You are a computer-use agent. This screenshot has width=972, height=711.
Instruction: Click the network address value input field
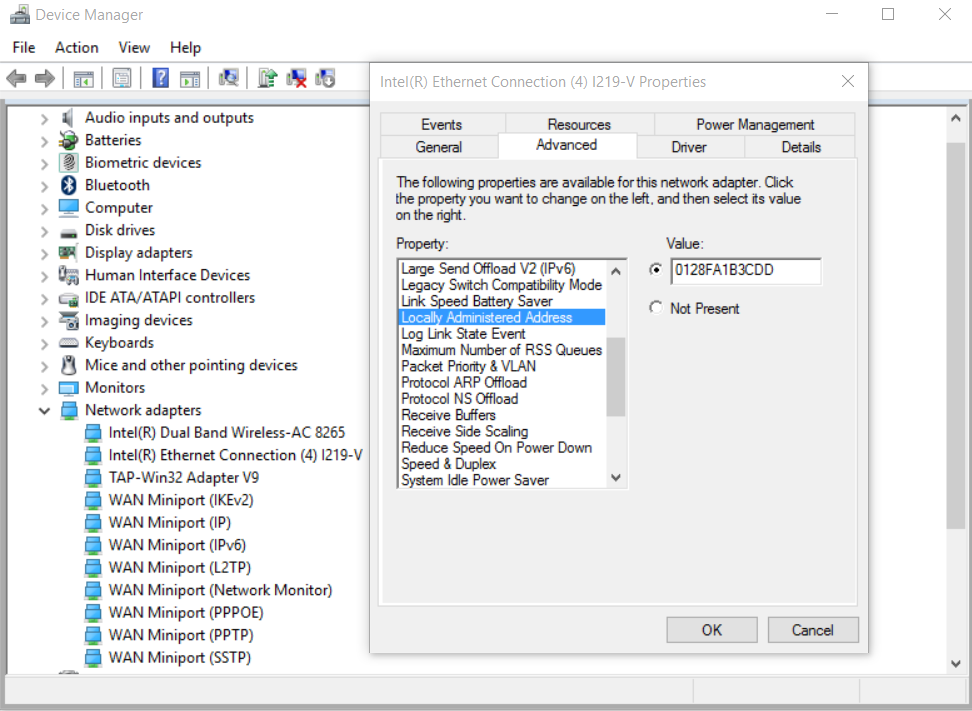click(x=745, y=271)
